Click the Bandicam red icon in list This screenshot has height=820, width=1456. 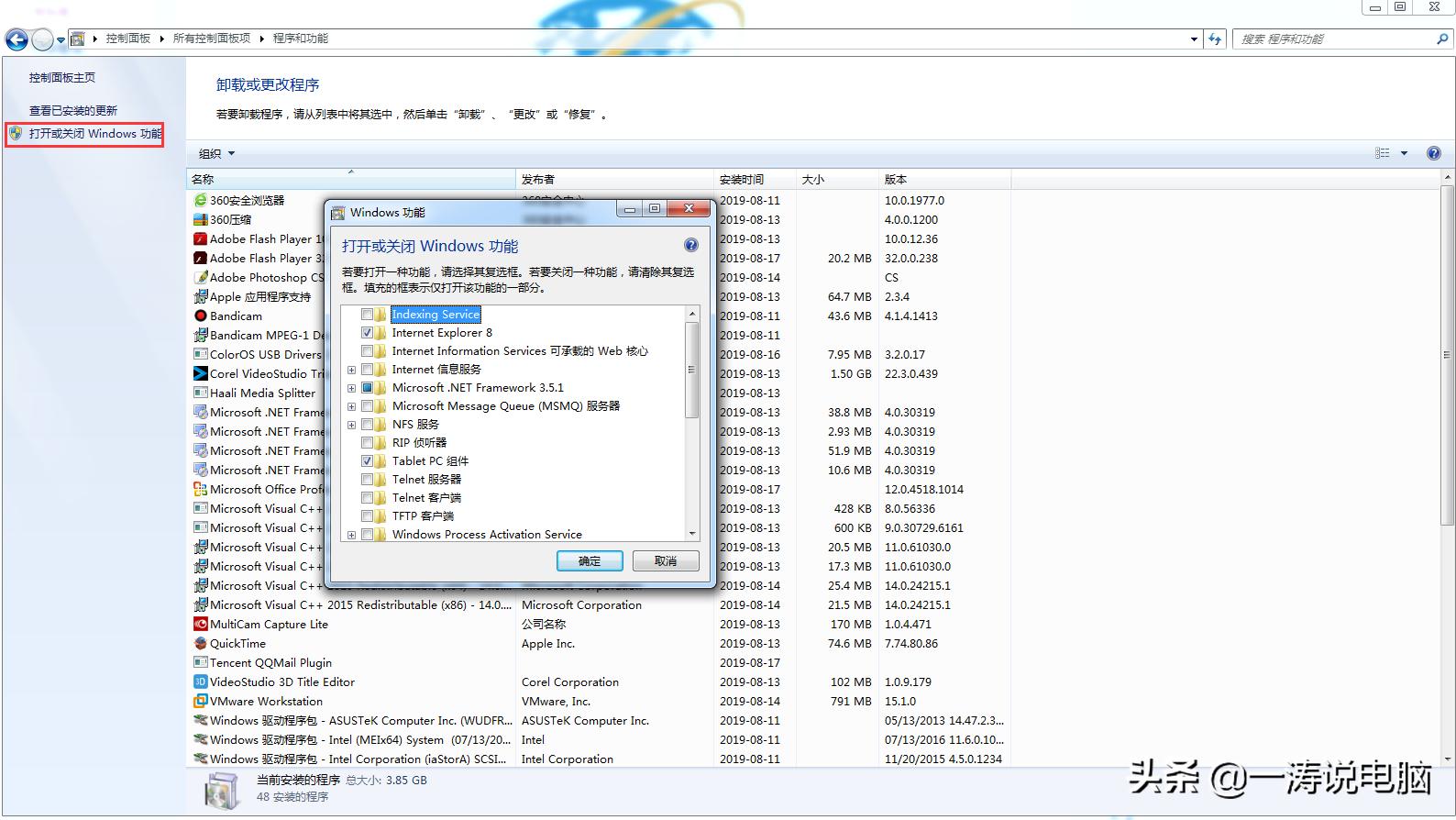(200, 316)
